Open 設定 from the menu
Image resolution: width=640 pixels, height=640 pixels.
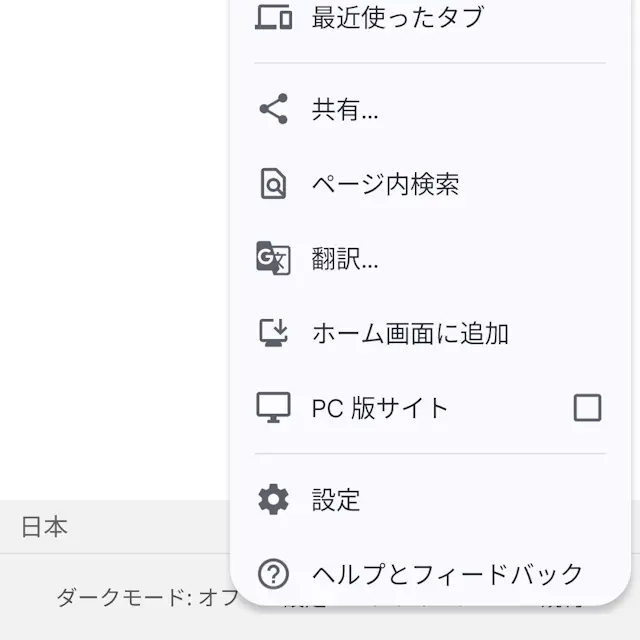coord(336,500)
